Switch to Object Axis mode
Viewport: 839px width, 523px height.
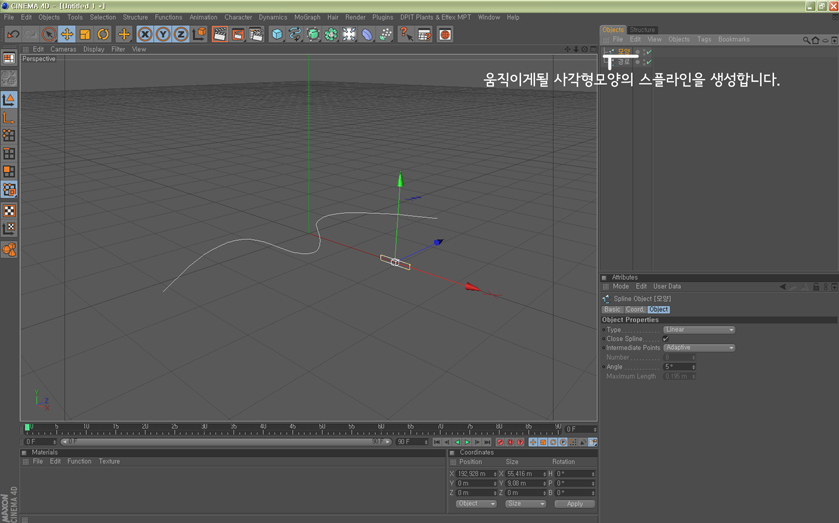click(x=9, y=118)
